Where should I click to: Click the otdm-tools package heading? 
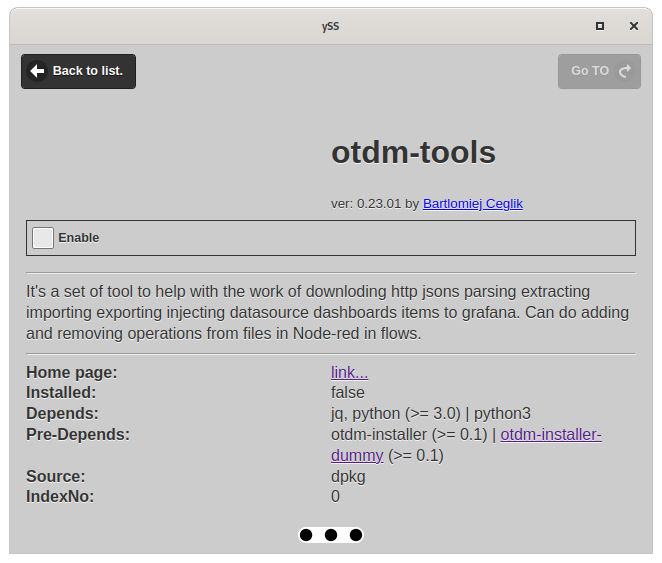[413, 152]
